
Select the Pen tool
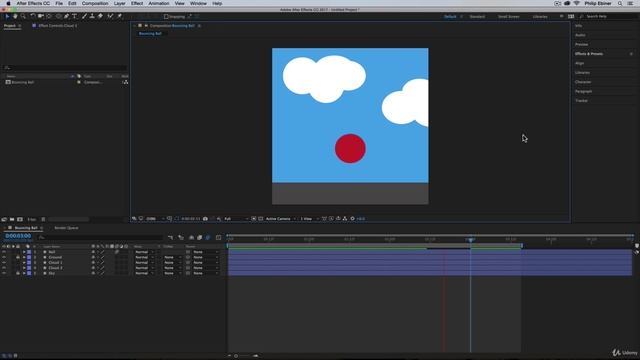(67, 16)
